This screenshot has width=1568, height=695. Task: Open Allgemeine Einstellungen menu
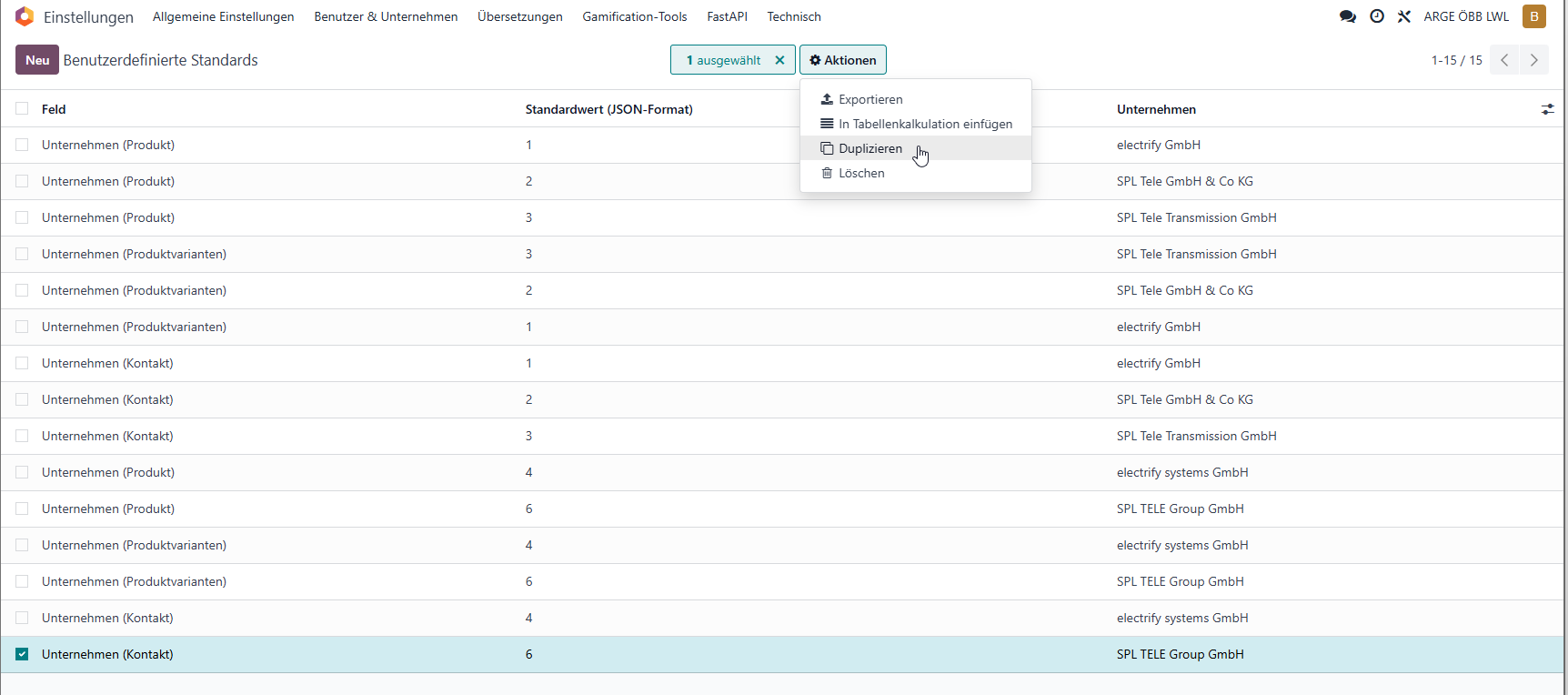(224, 16)
